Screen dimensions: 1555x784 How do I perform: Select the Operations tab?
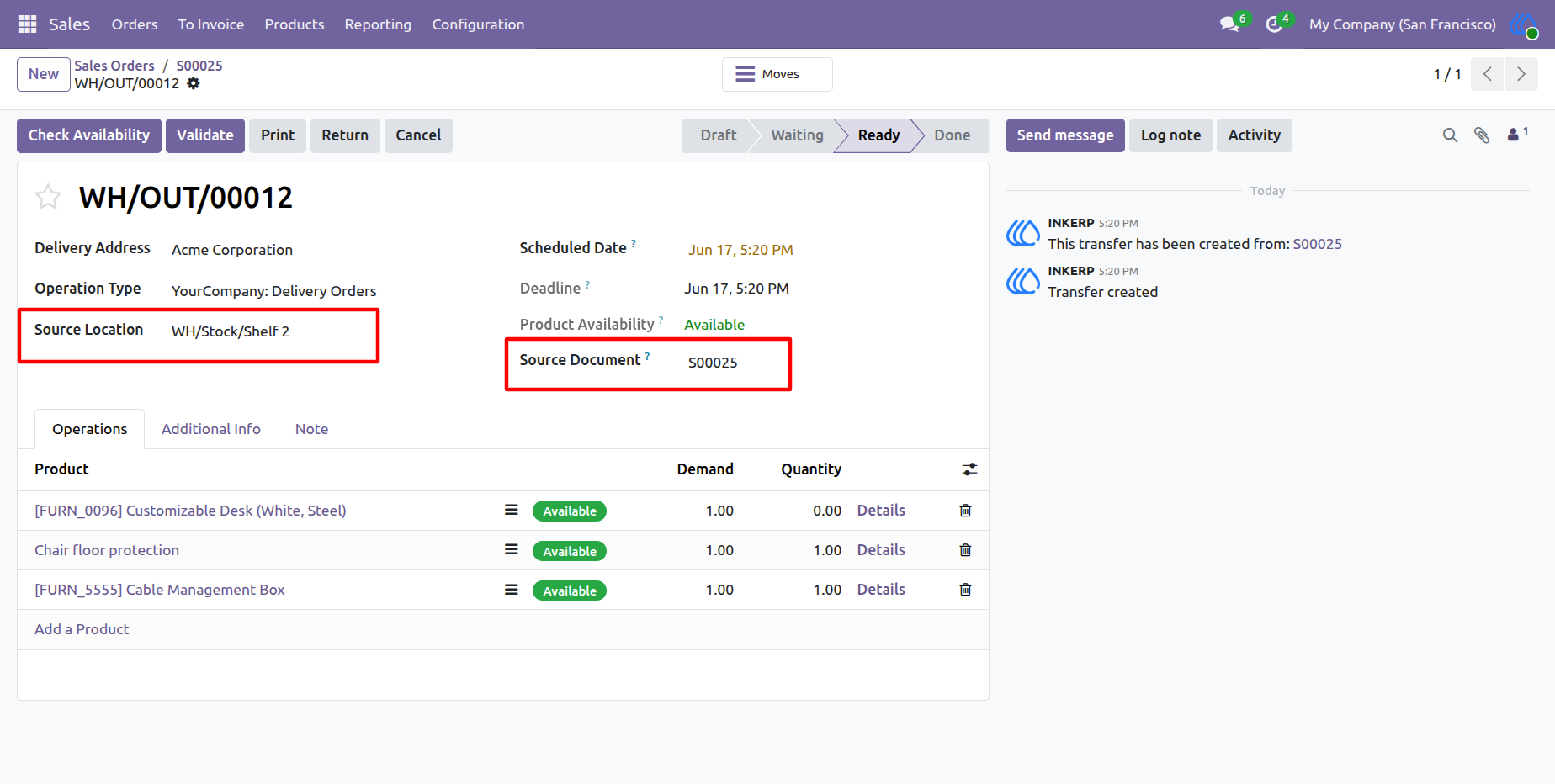90,429
